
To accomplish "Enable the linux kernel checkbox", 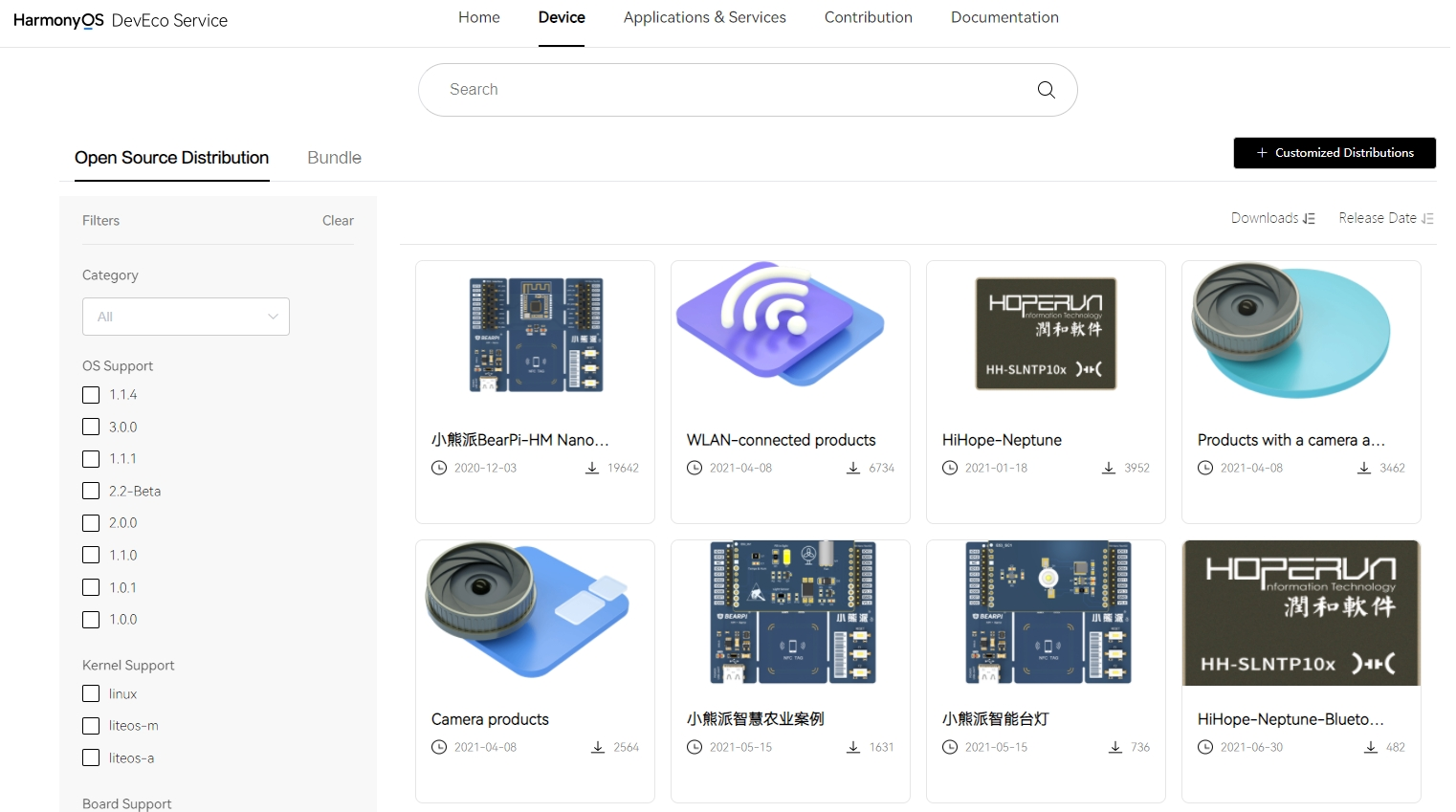I will pos(91,693).
